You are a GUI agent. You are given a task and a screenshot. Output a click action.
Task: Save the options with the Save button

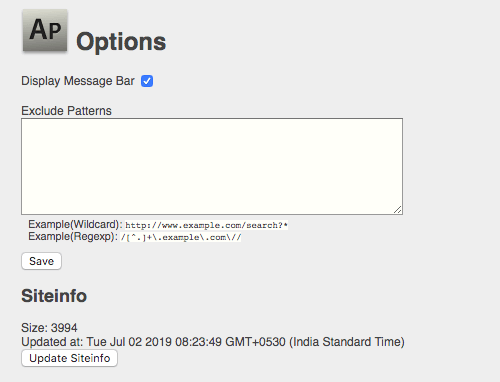[41, 261]
